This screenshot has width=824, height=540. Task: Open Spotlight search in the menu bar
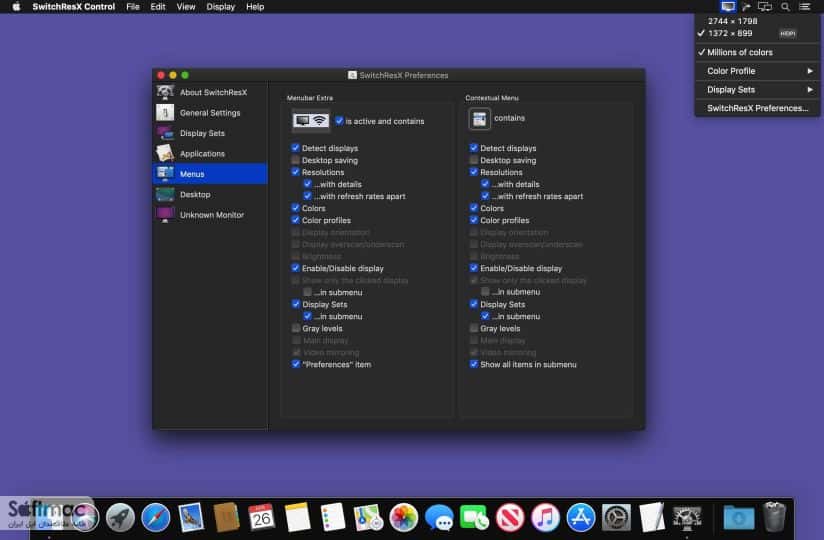click(x=785, y=7)
